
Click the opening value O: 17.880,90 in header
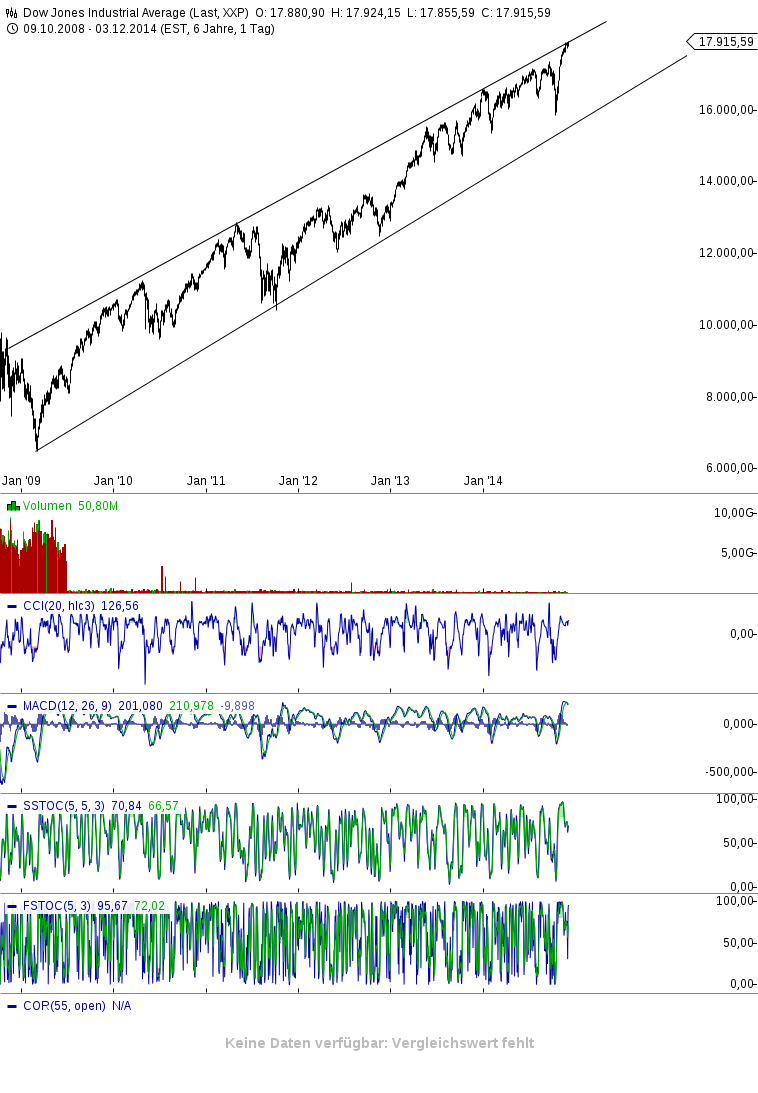pyautogui.click(x=290, y=13)
